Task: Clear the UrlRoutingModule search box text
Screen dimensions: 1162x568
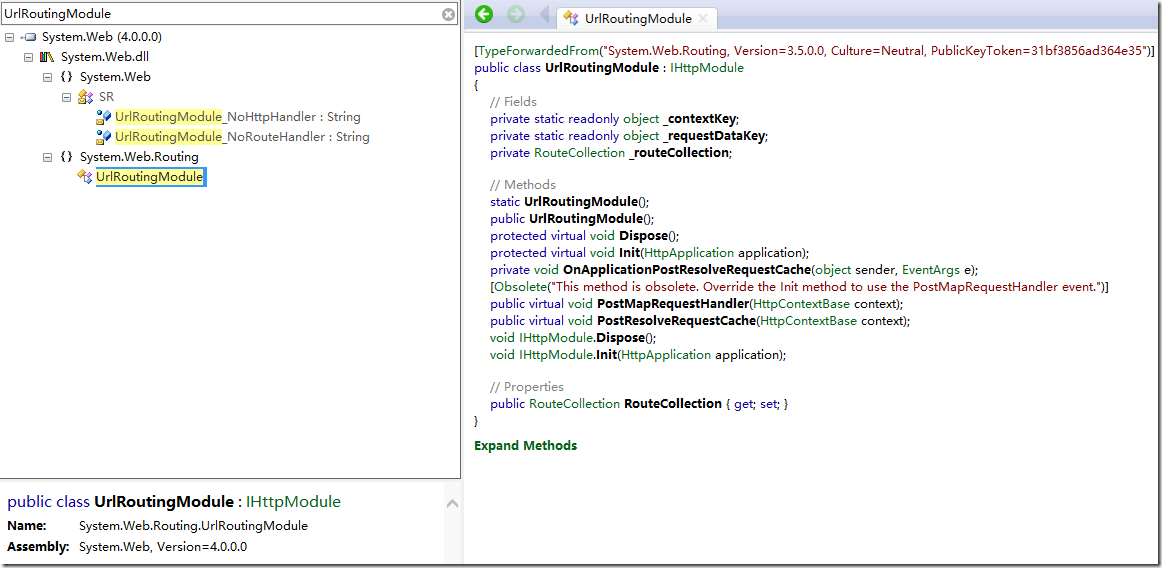Action: pos(449,15)
